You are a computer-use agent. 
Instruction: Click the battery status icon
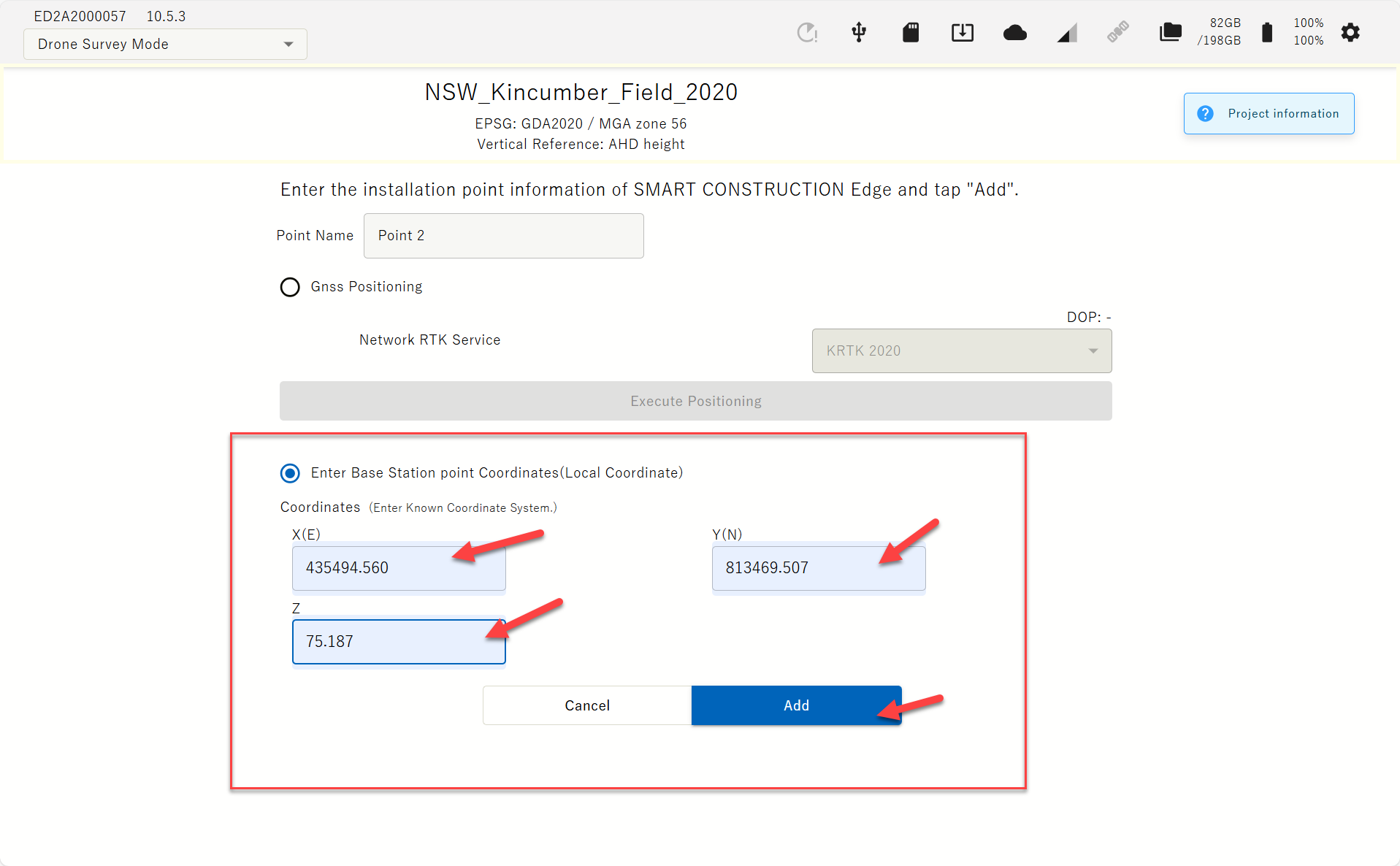tap(1267, 32)
